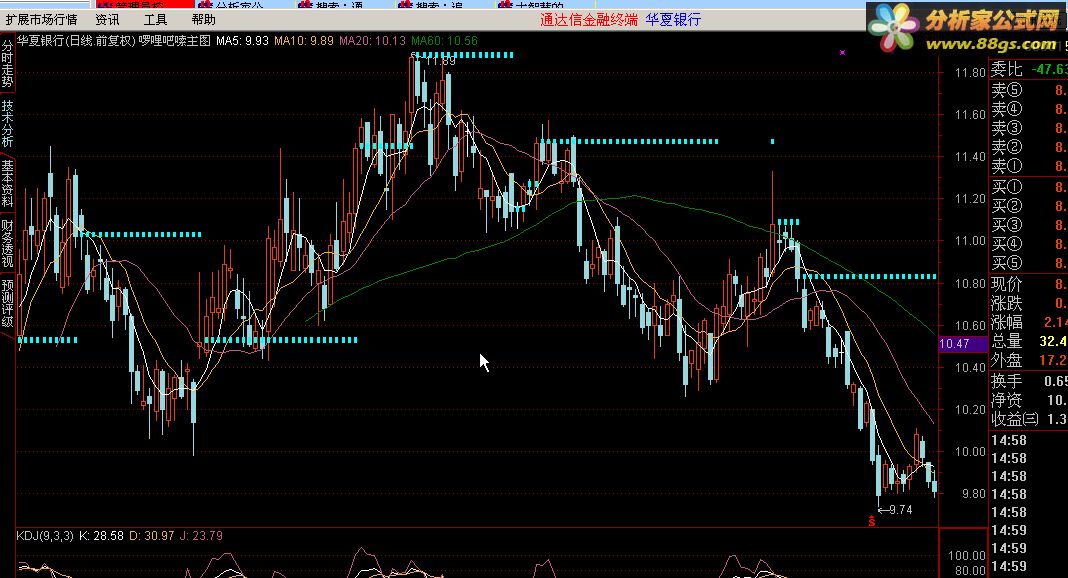Screen dimensions: 1068x578
Task: Click the KDJ(9,3,3) indicator label
Action: tap(45, 536)
